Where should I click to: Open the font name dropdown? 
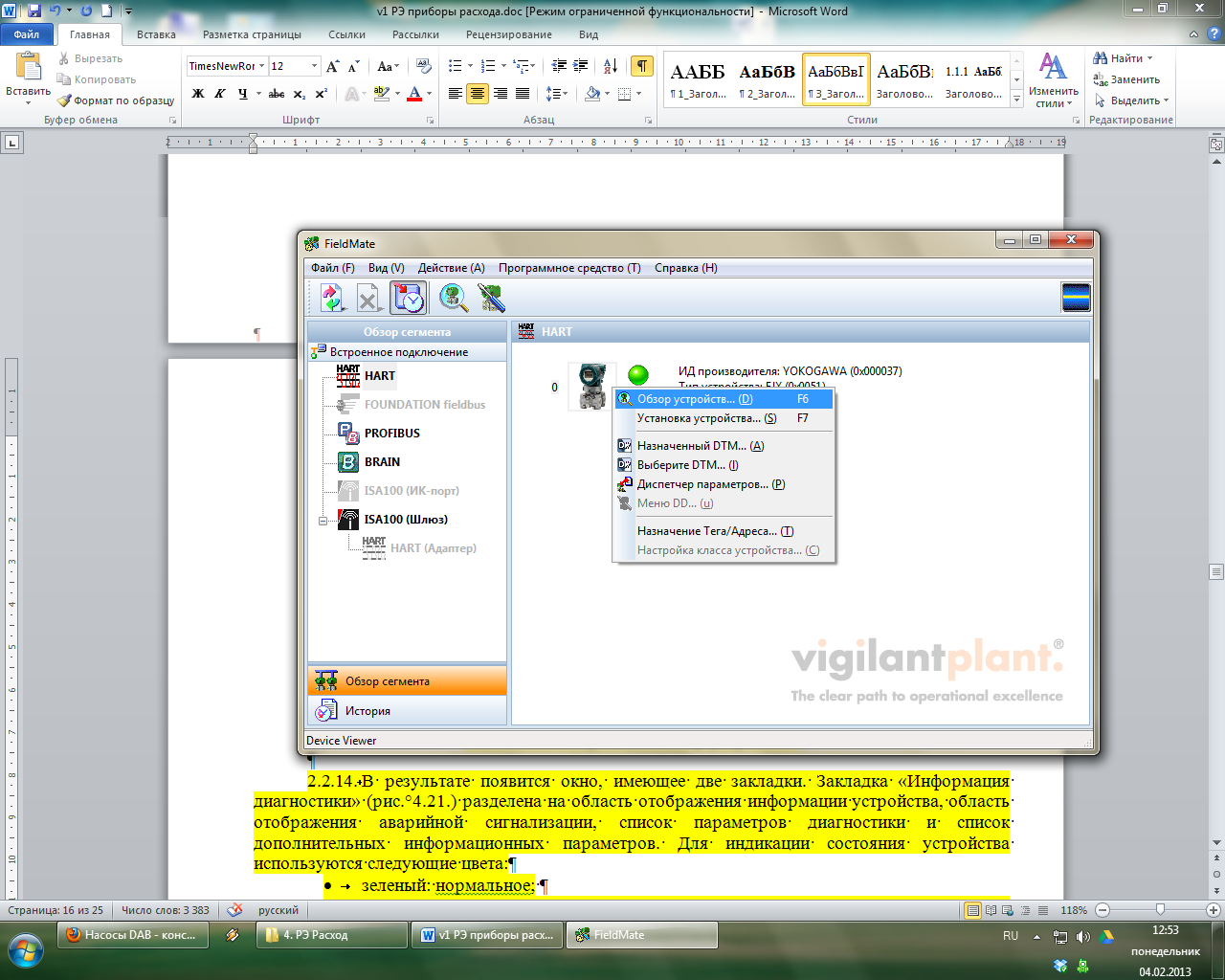261,66
